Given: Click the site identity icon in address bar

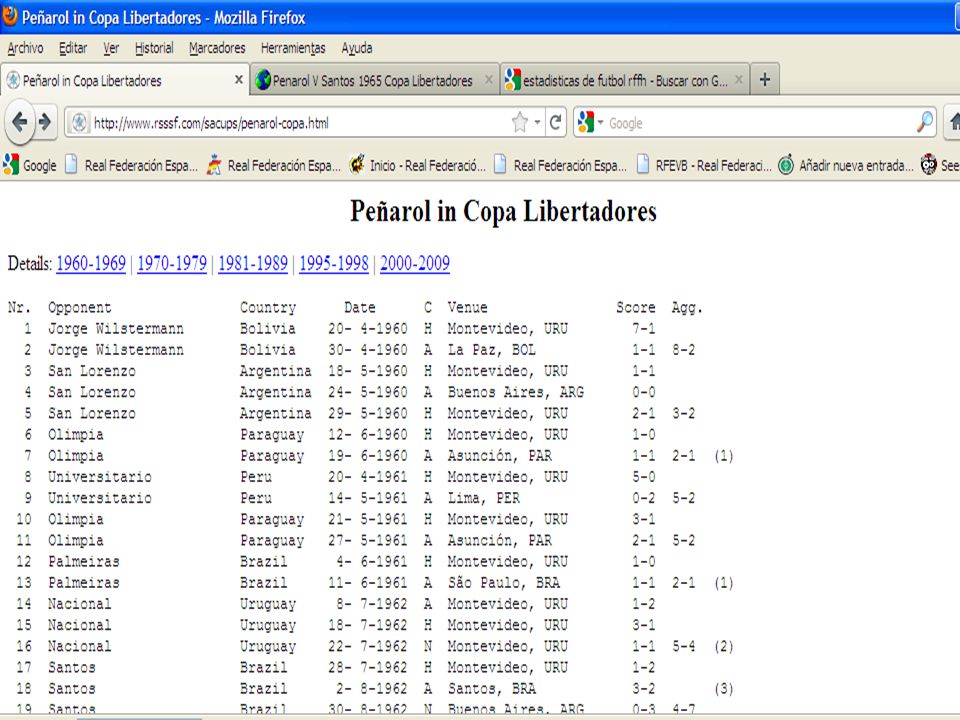Looking at the screenshot, I should (79, 123).
